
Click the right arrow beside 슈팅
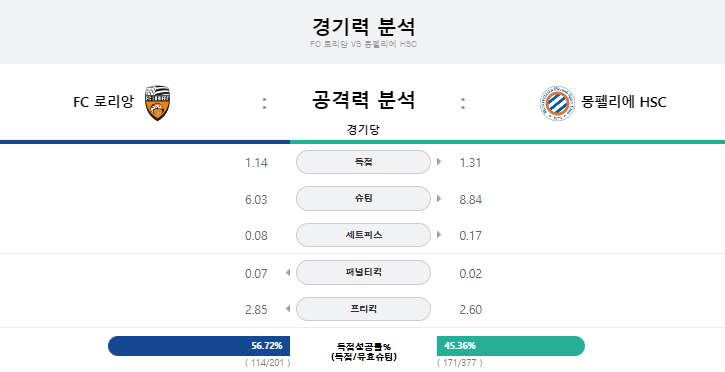[439, 198]
